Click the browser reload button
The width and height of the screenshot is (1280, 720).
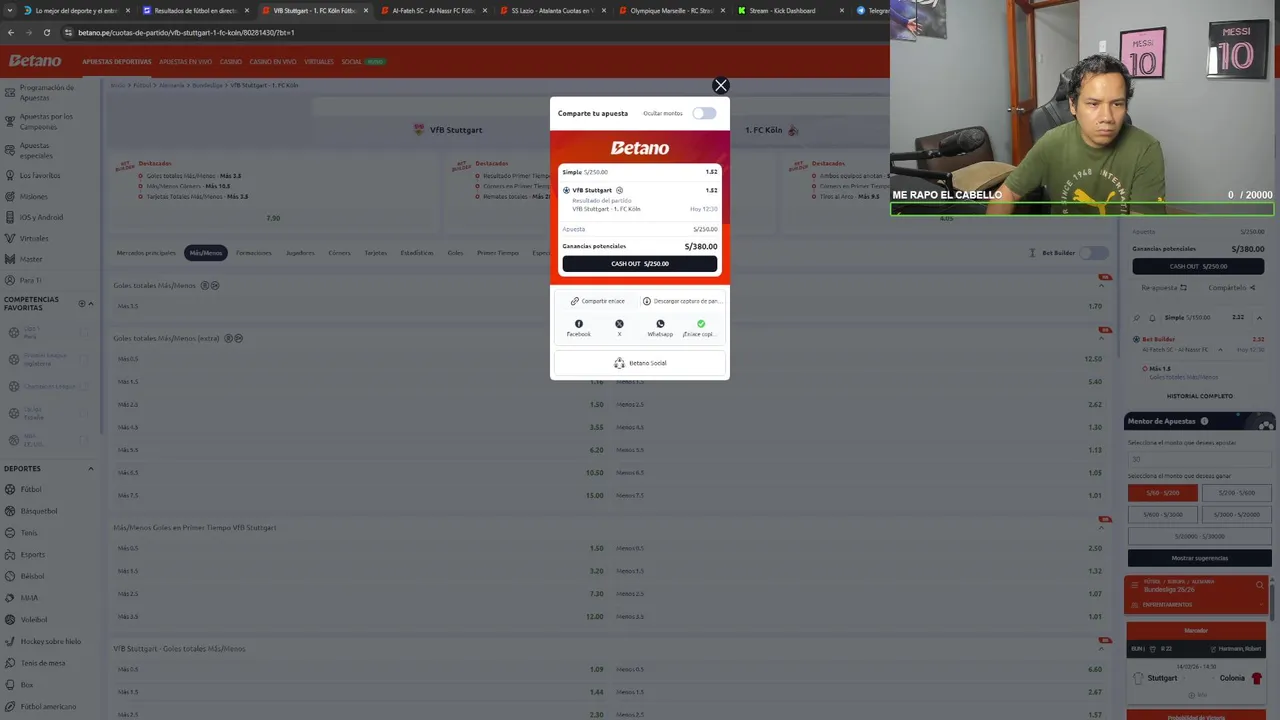pyautogui.click(x=46, y=32)
